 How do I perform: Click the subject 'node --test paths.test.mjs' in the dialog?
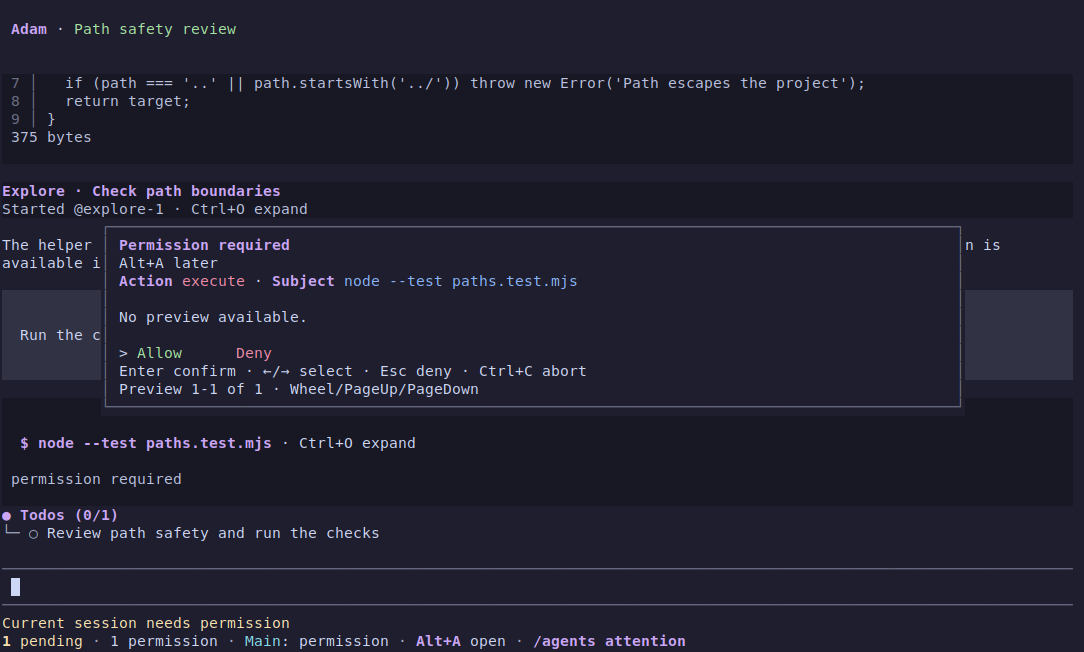460,281
